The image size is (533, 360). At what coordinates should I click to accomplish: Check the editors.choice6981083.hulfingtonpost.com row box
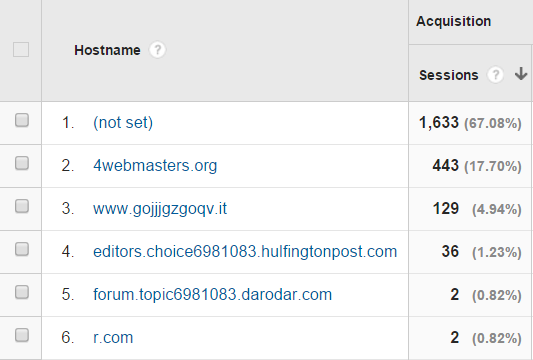[22, 249]
